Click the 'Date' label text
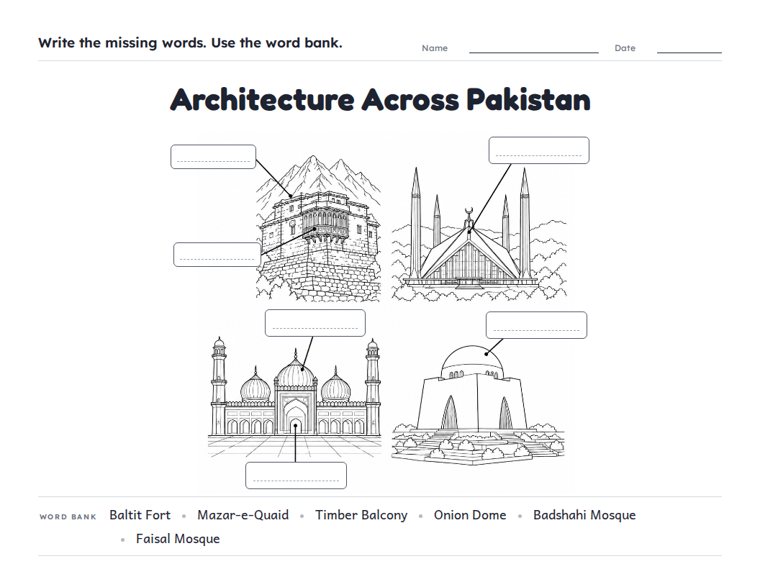The width and height of the screenshot is (760, 587). pyautogui.click(x=625, y=48)
